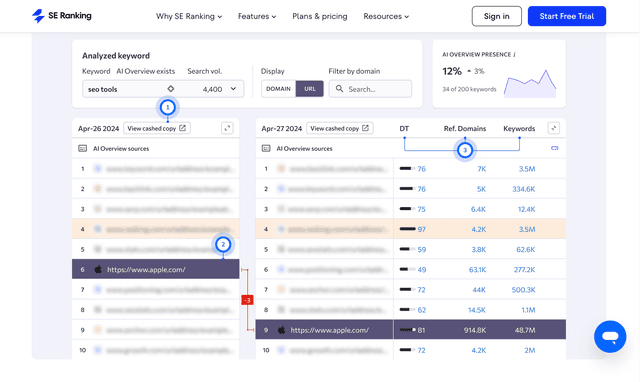Screen dimensions: 640x382
Task: Switch display to URL
Action: [310, 89]
